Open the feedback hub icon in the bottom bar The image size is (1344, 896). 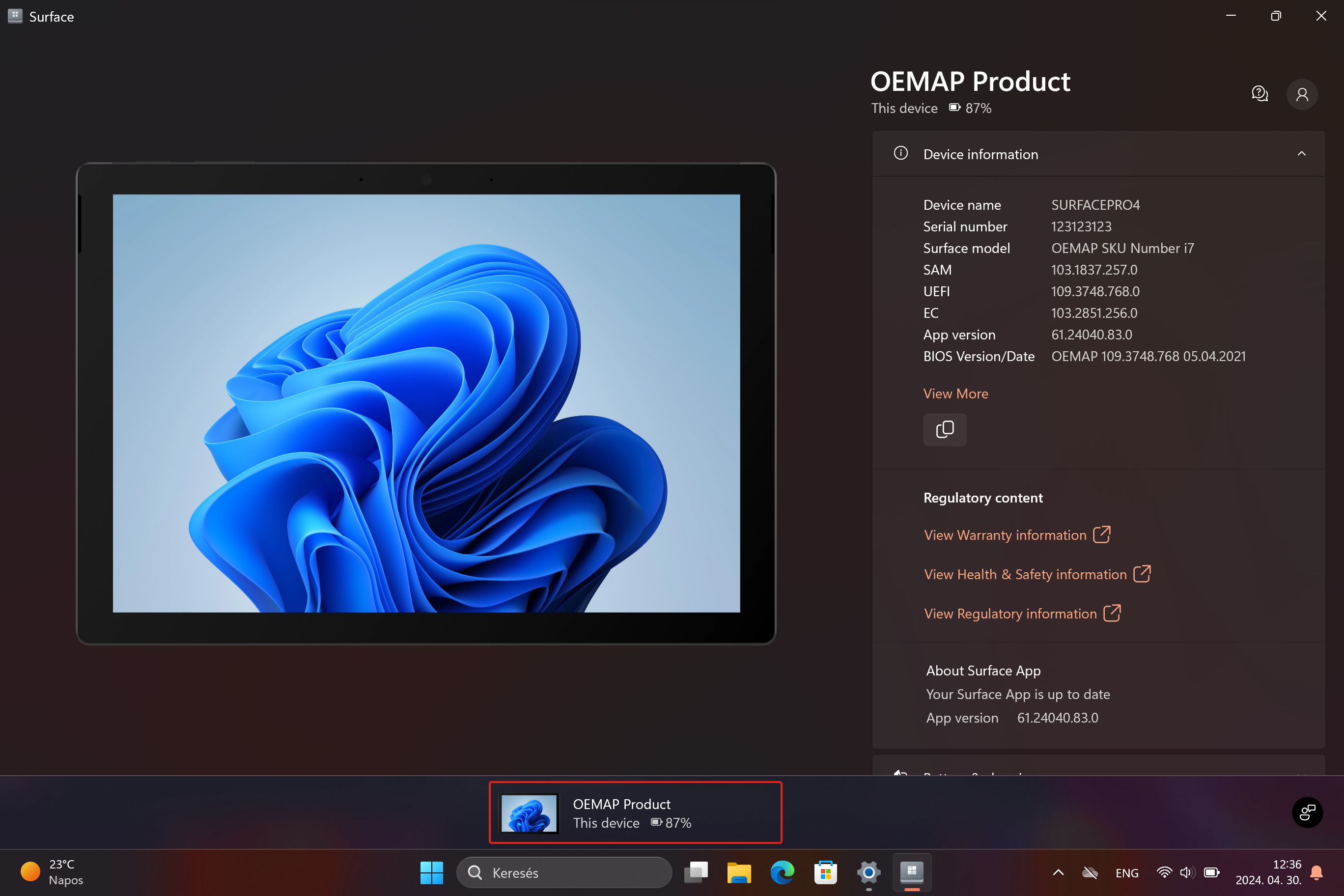[x=1307, y=812]
